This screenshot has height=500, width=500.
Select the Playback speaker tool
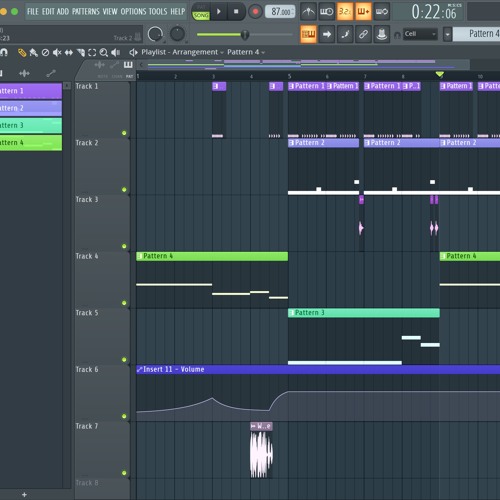tap(115, 53)
